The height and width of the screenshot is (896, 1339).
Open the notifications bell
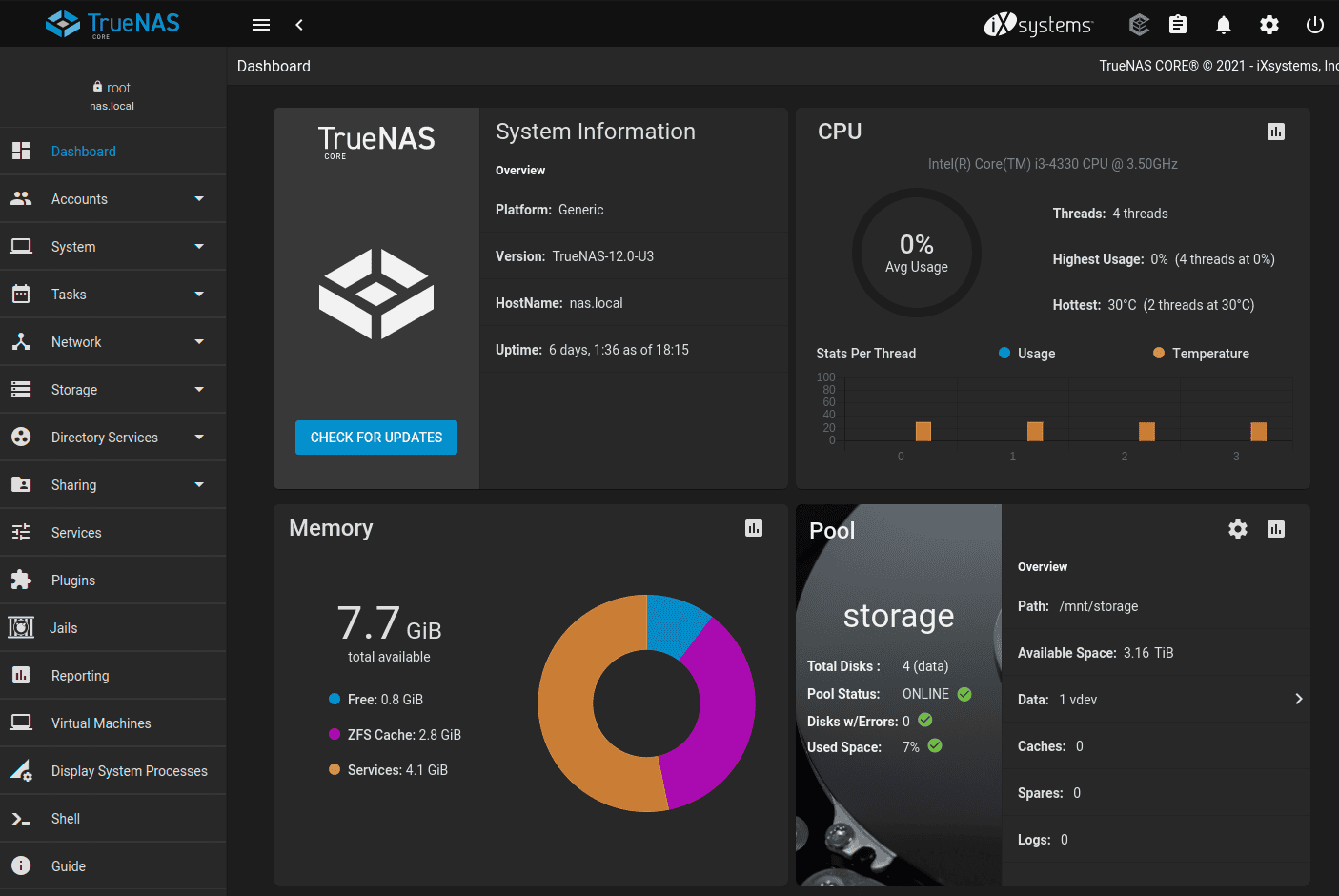click(x=1224, y=25)
